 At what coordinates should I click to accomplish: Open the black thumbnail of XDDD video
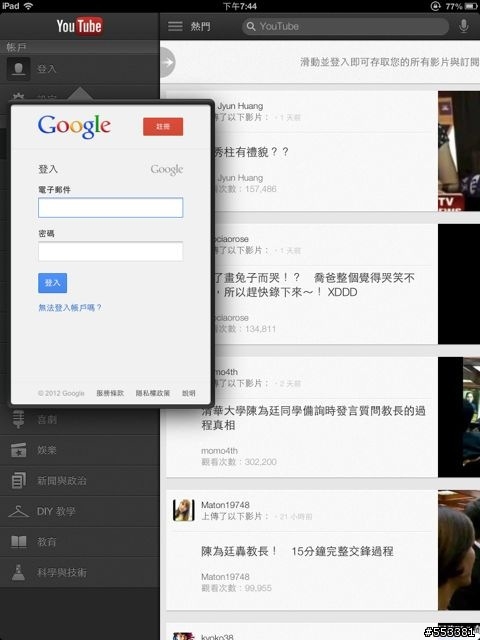coord(459,284)
